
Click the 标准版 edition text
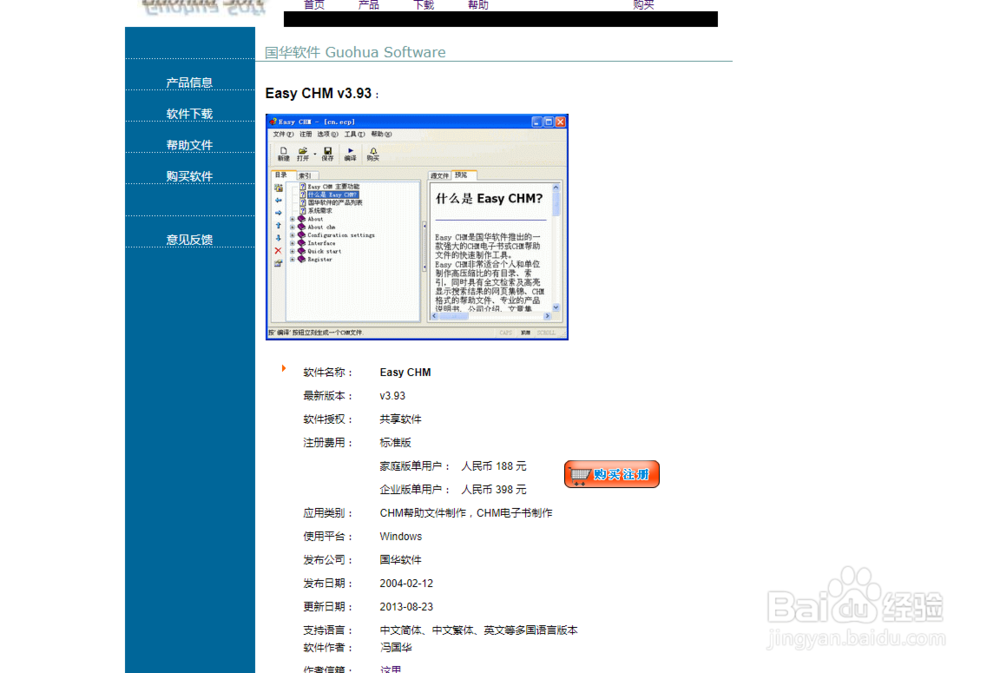395,443
